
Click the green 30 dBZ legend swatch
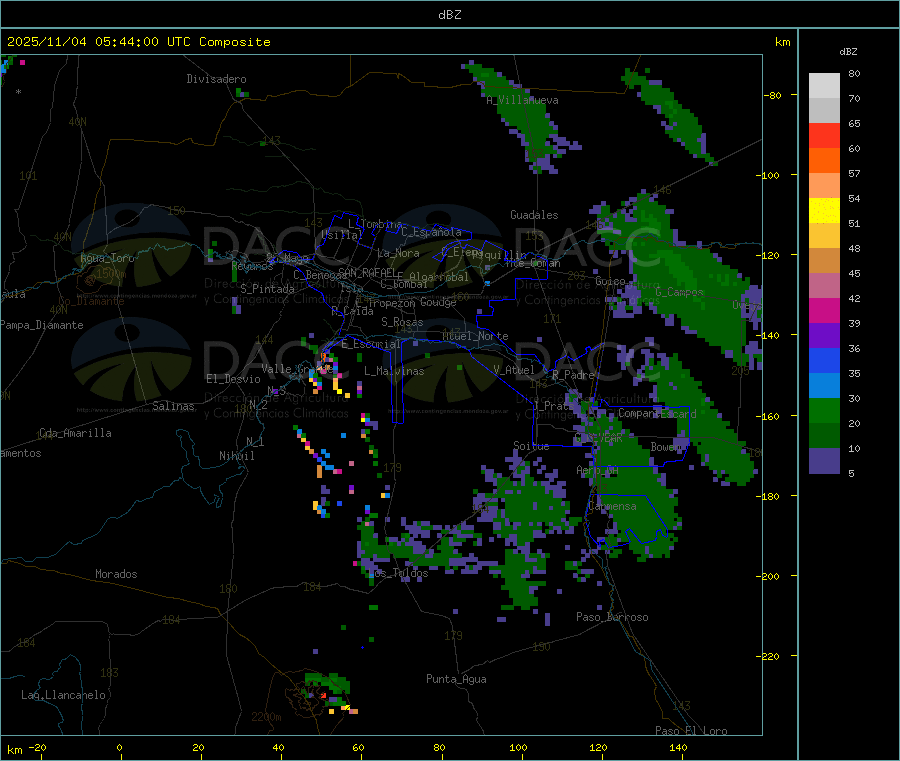(824, 410)
